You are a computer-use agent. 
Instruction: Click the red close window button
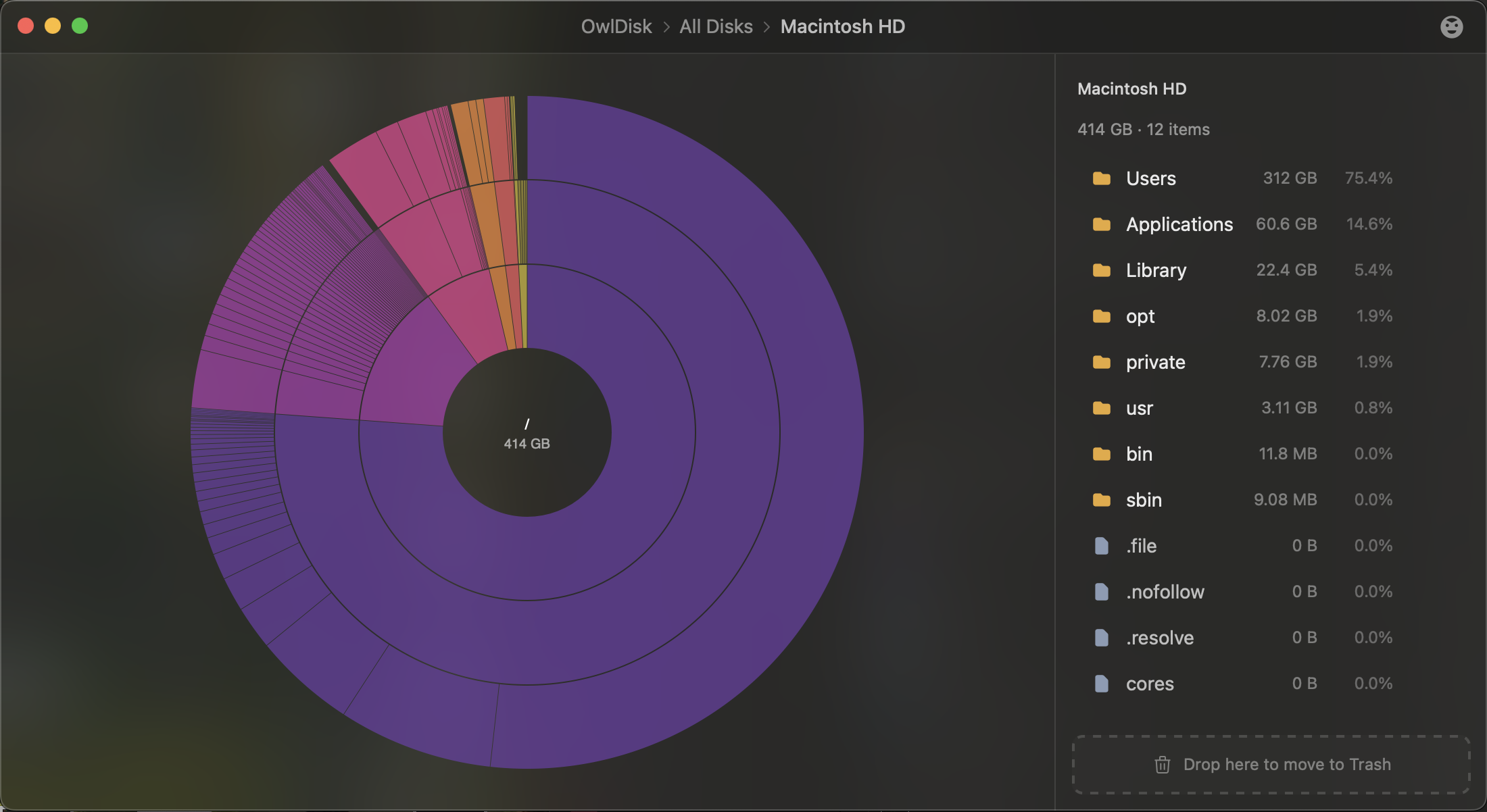pos(26,26)
